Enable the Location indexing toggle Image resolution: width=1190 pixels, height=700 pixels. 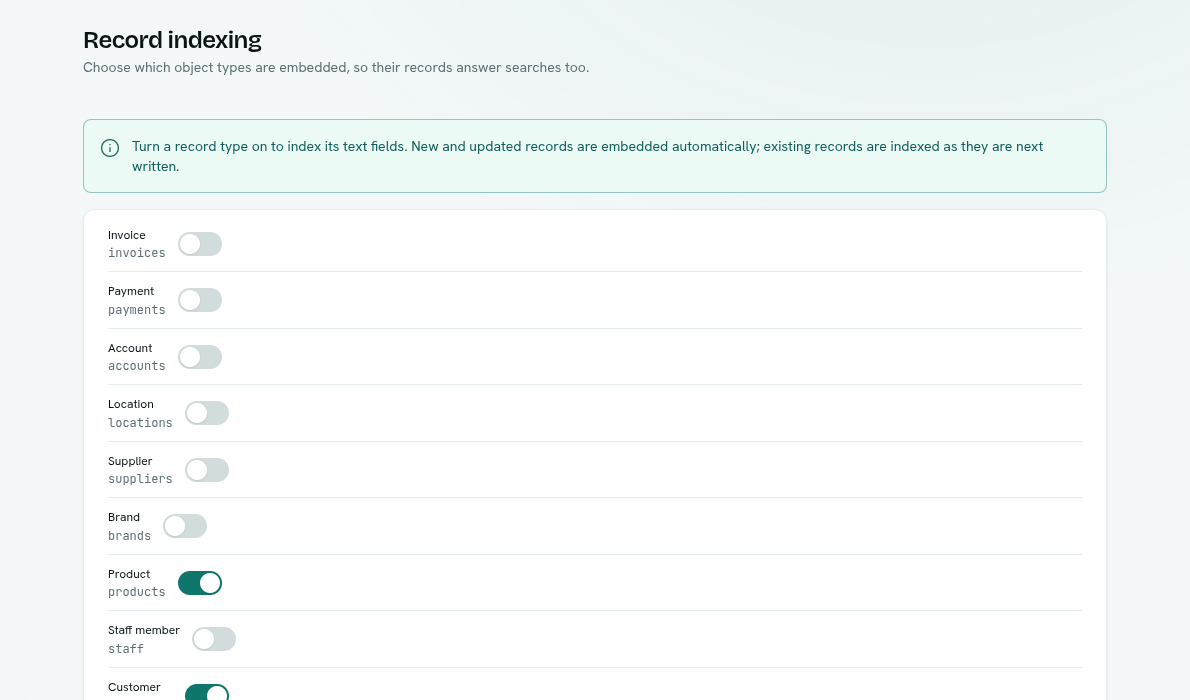click(207, 413)
